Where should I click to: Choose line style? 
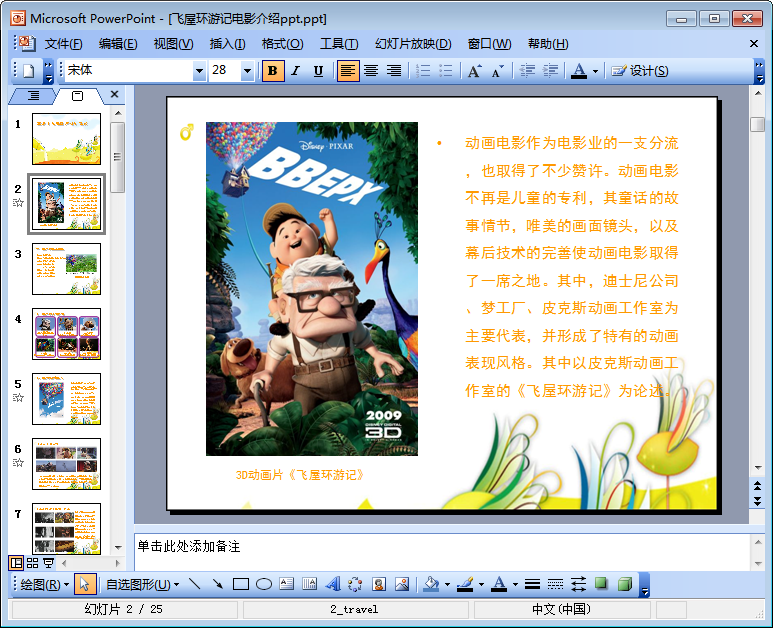click(x=532, y=585)
